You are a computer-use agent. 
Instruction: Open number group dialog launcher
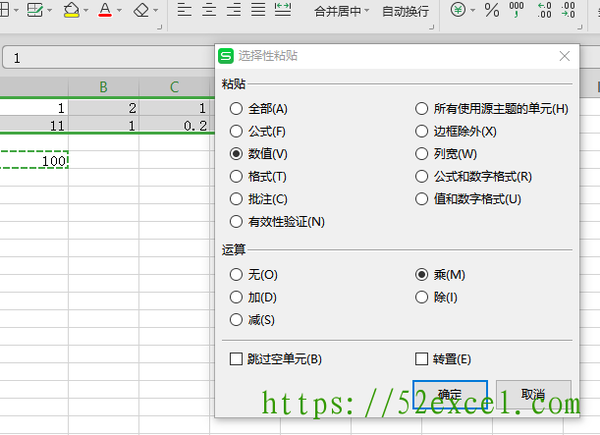[x=580, y=27]
